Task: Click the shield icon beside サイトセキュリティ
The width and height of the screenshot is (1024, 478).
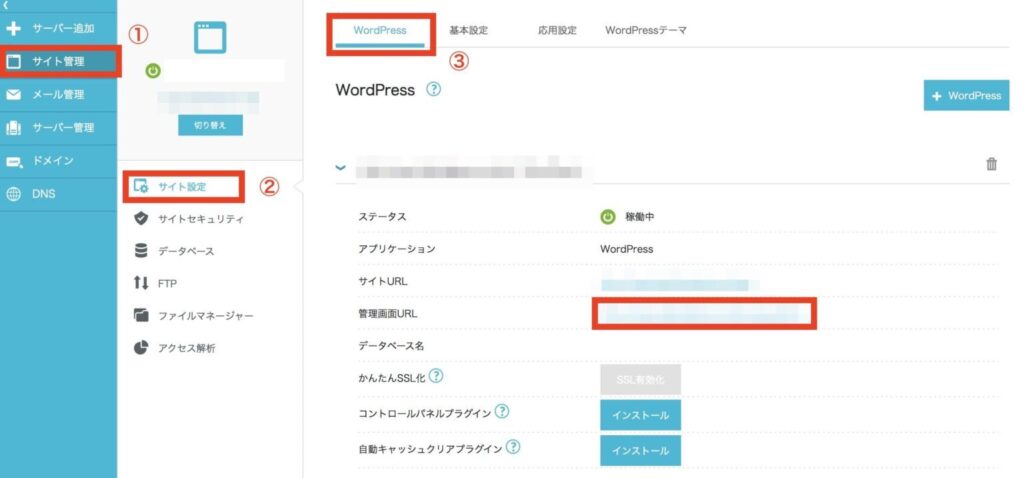Action: click(x=141, y=219)
